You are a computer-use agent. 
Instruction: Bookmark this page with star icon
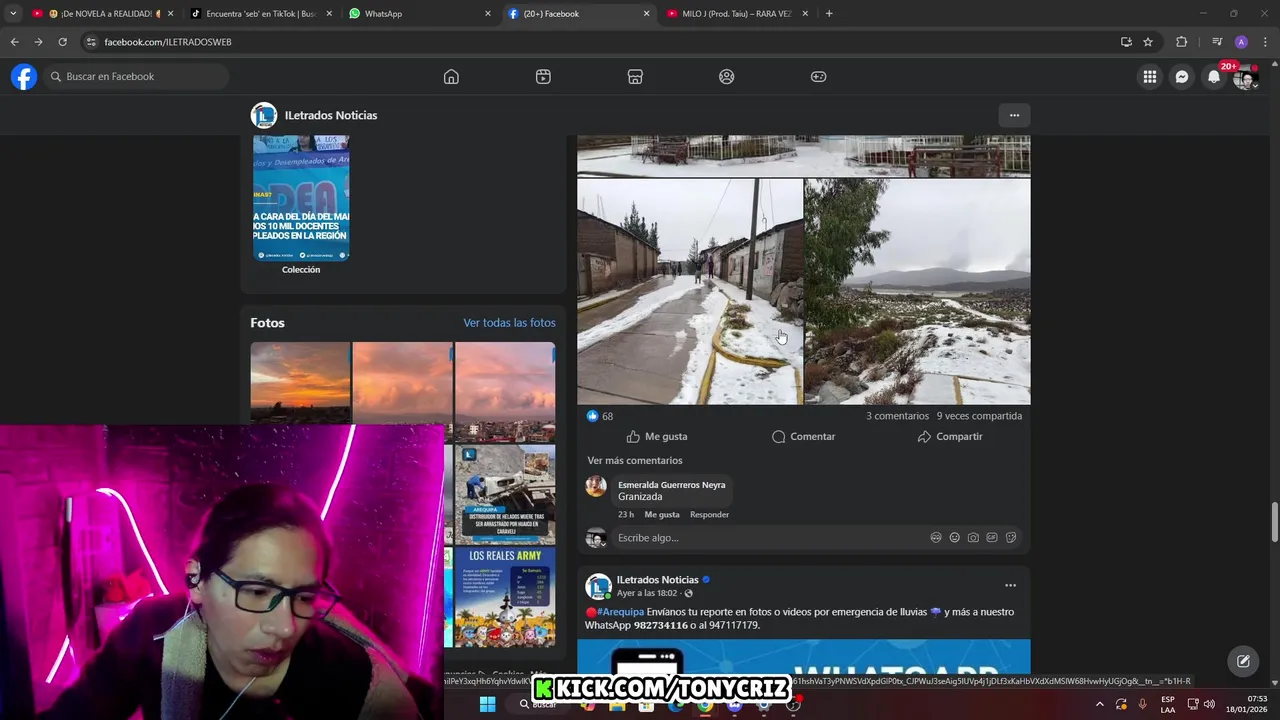click(1148, 42)
